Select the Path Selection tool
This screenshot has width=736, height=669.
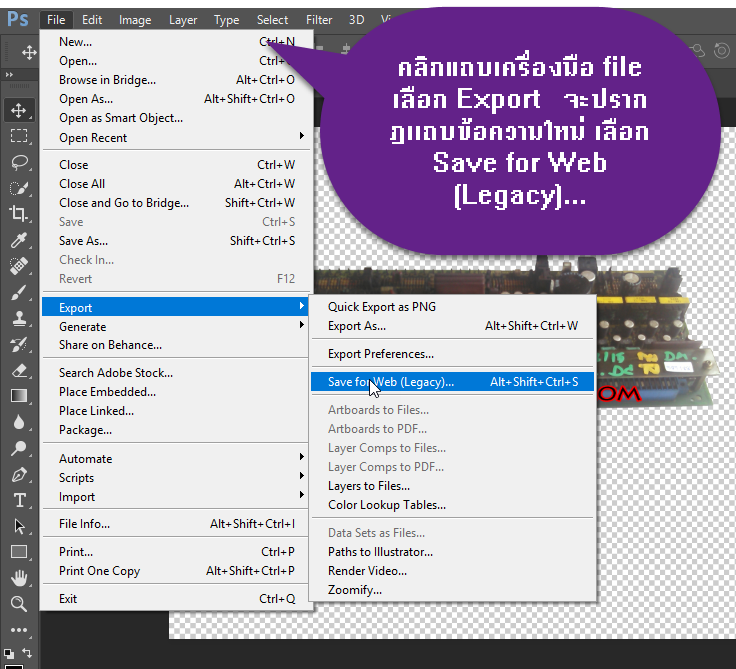(x=19, y=526)
